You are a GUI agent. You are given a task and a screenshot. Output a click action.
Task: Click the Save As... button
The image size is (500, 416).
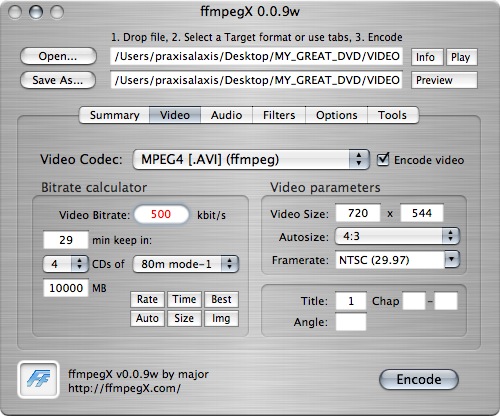58,80
